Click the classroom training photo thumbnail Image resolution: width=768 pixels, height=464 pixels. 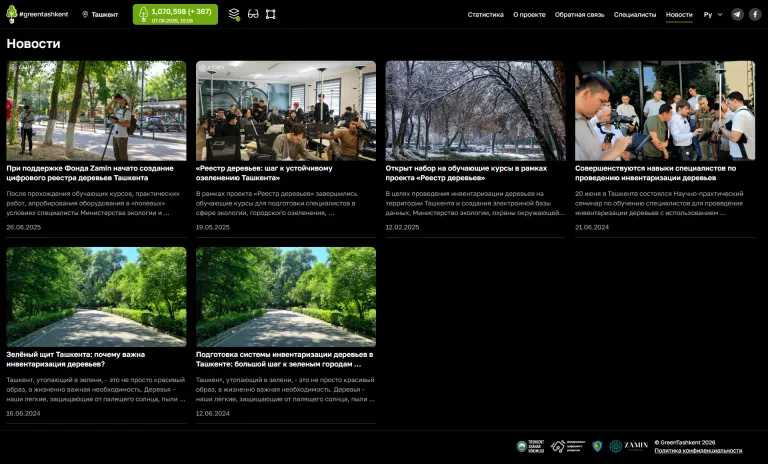coord(286,111)
